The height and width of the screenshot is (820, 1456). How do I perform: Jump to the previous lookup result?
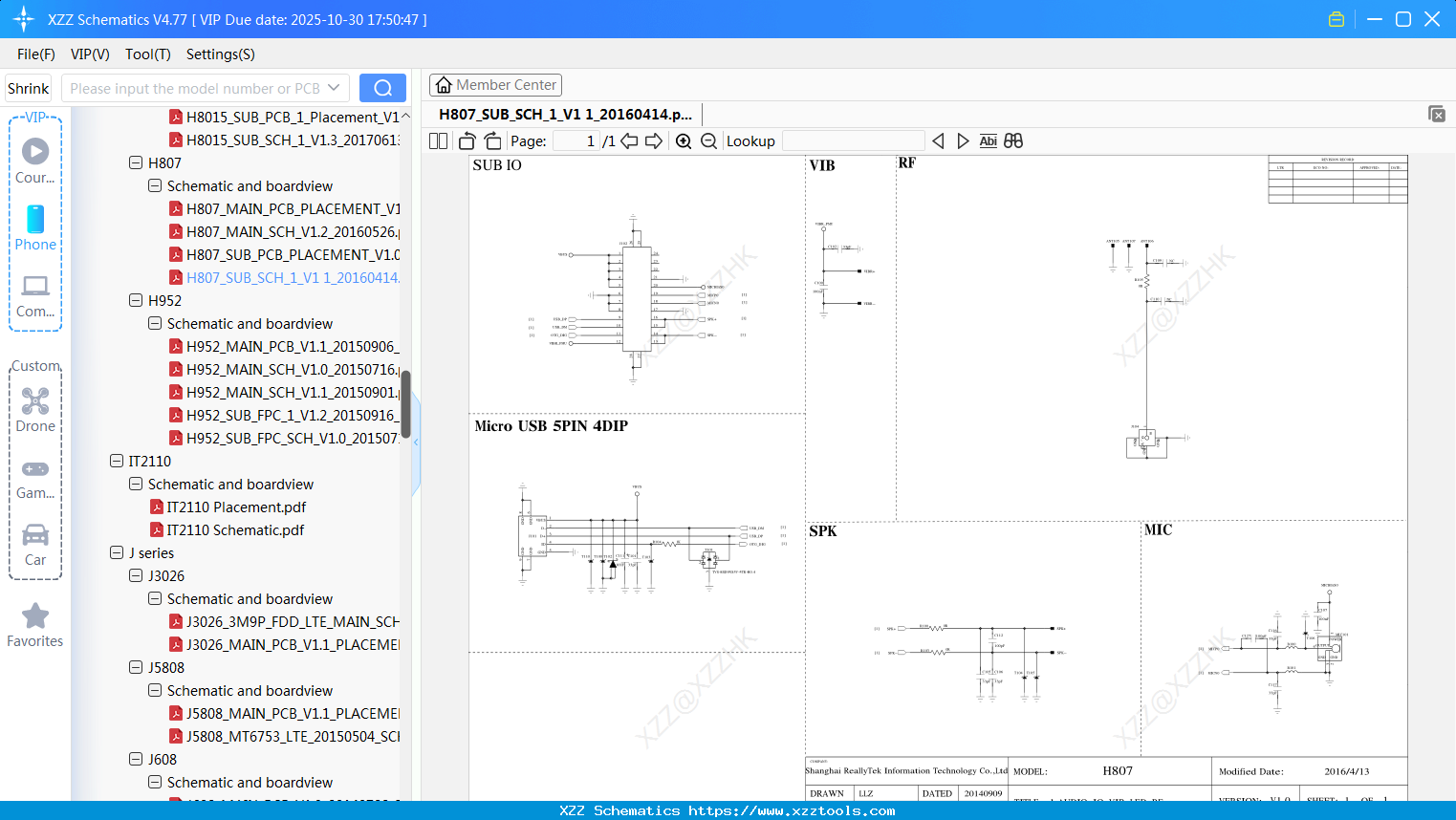coord(938,140)
